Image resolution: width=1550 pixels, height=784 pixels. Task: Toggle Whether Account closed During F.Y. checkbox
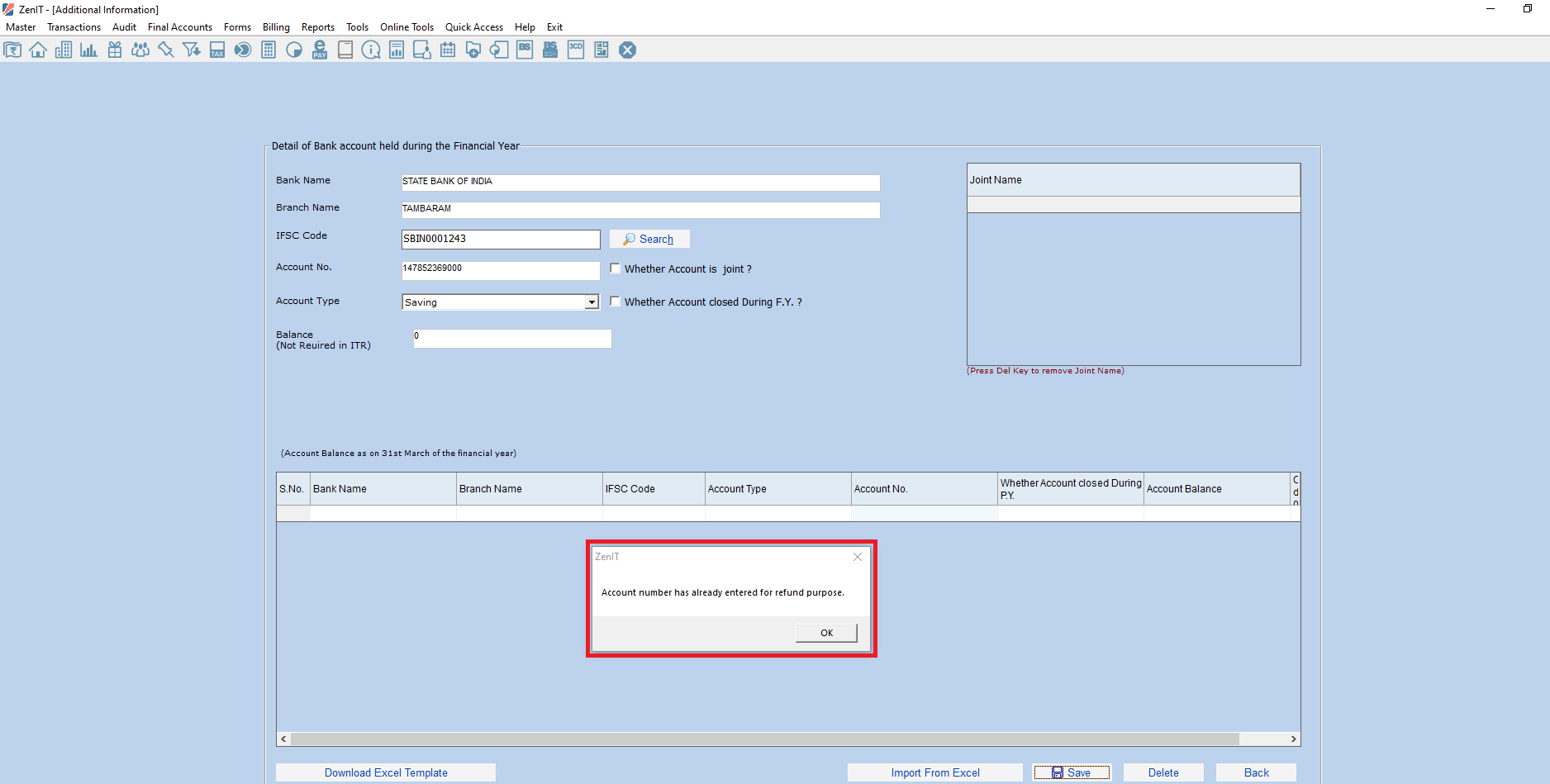(615, 302)
